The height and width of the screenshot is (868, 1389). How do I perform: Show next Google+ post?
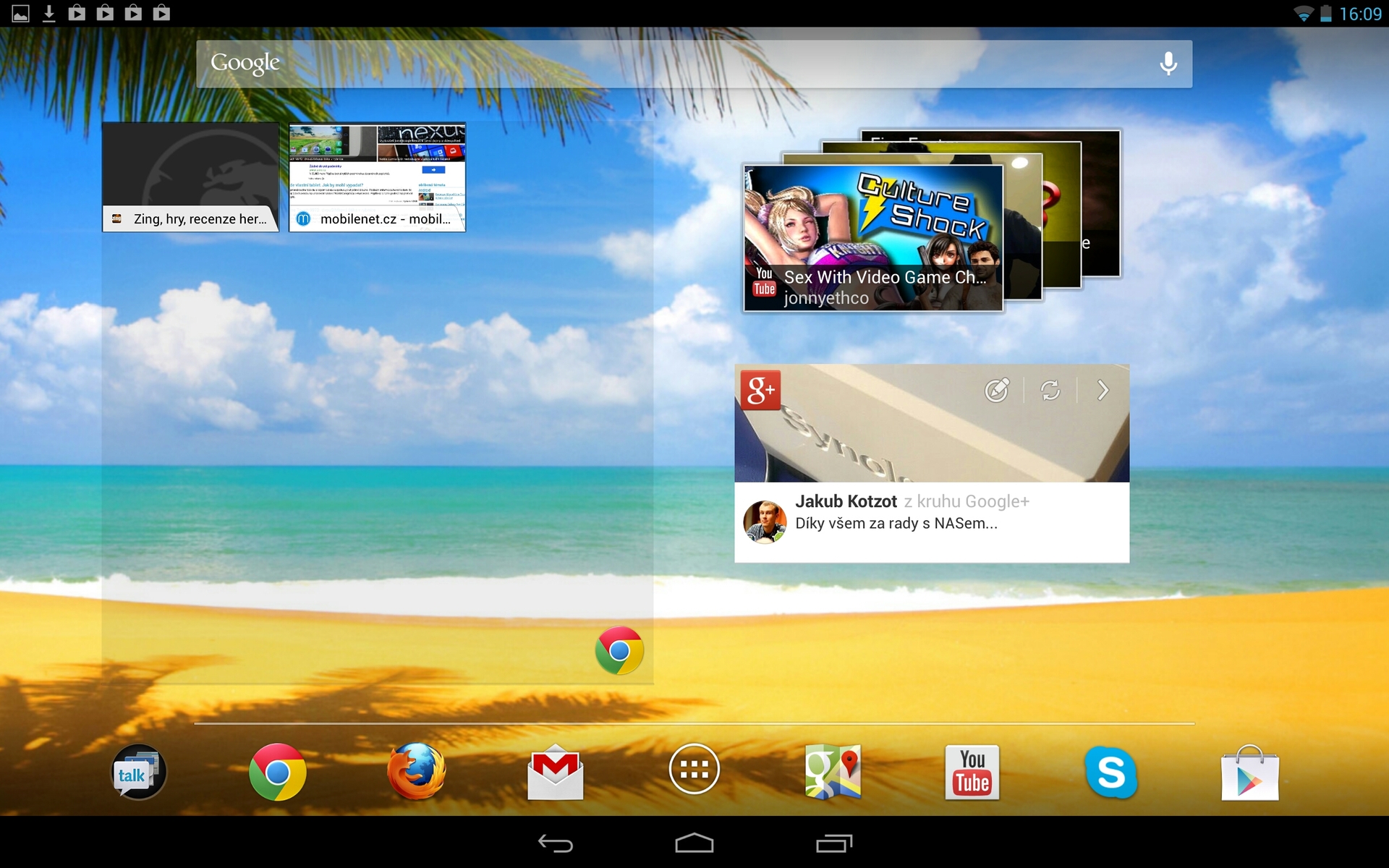click(1103, 390)
